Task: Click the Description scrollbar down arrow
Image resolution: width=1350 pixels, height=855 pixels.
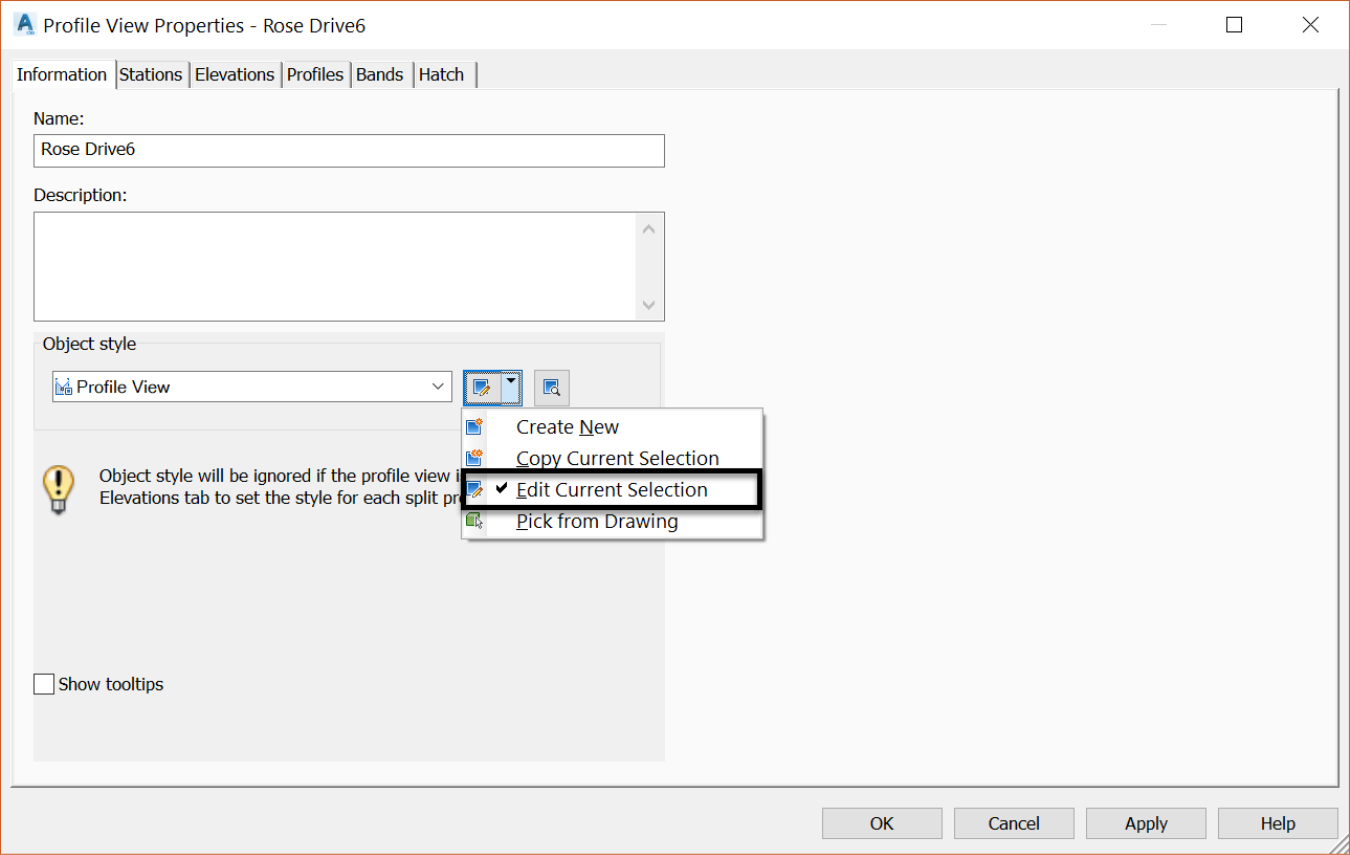Action: (x=649, y=304)
